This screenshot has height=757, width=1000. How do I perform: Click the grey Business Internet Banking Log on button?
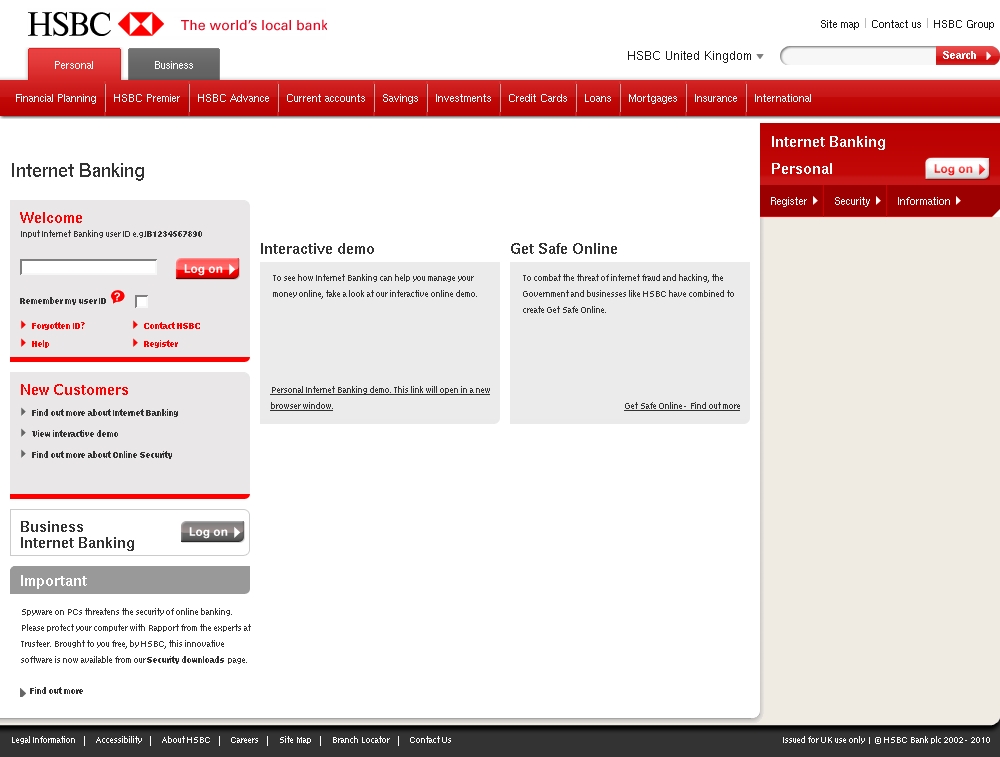212,532
